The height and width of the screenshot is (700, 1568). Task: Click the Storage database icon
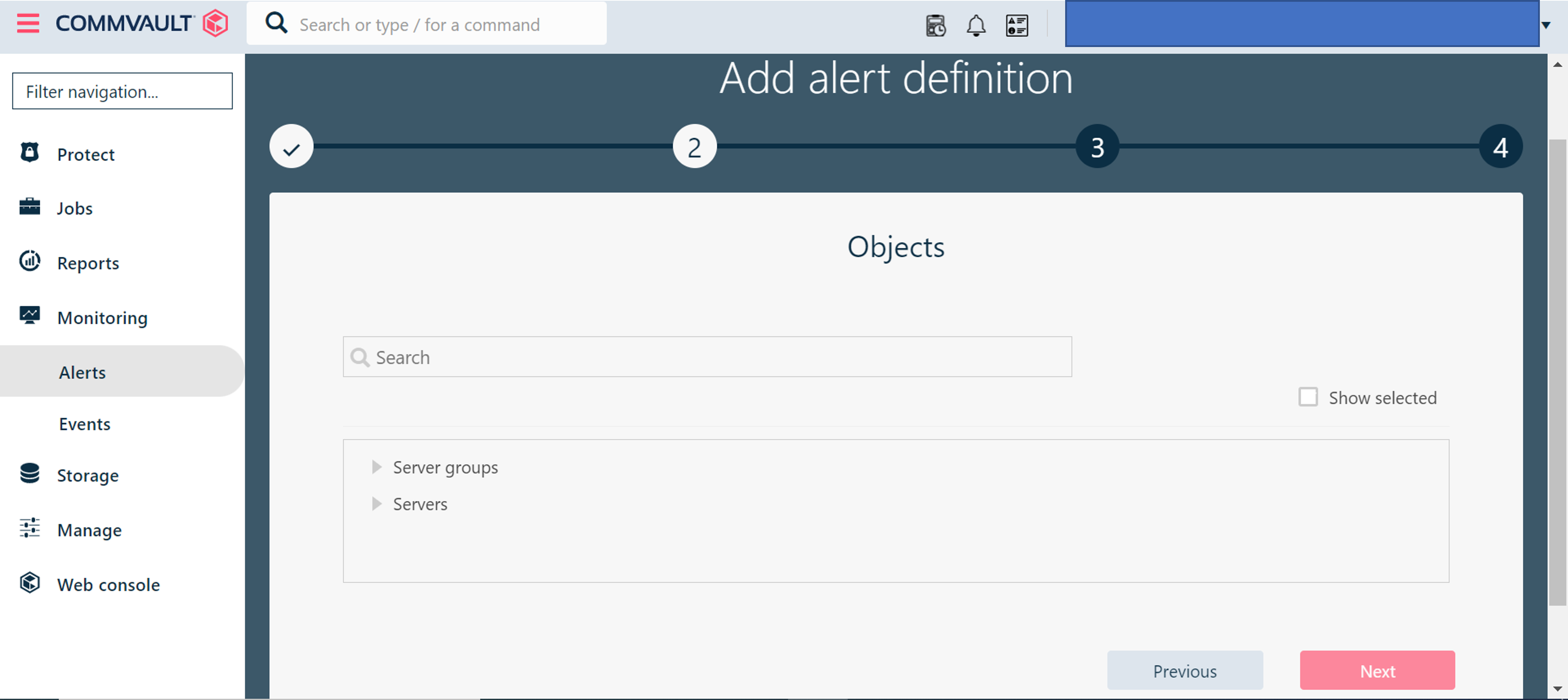[30, 474]
